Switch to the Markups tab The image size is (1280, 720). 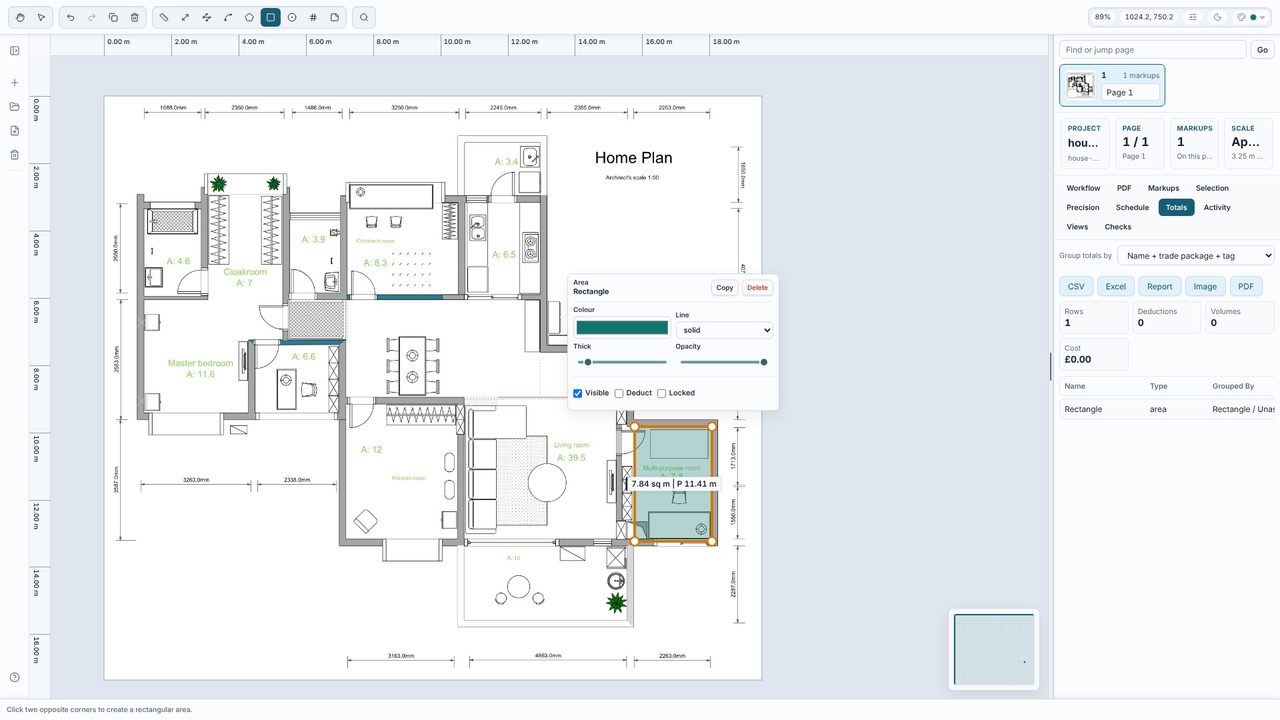(x=1163, y=188)
